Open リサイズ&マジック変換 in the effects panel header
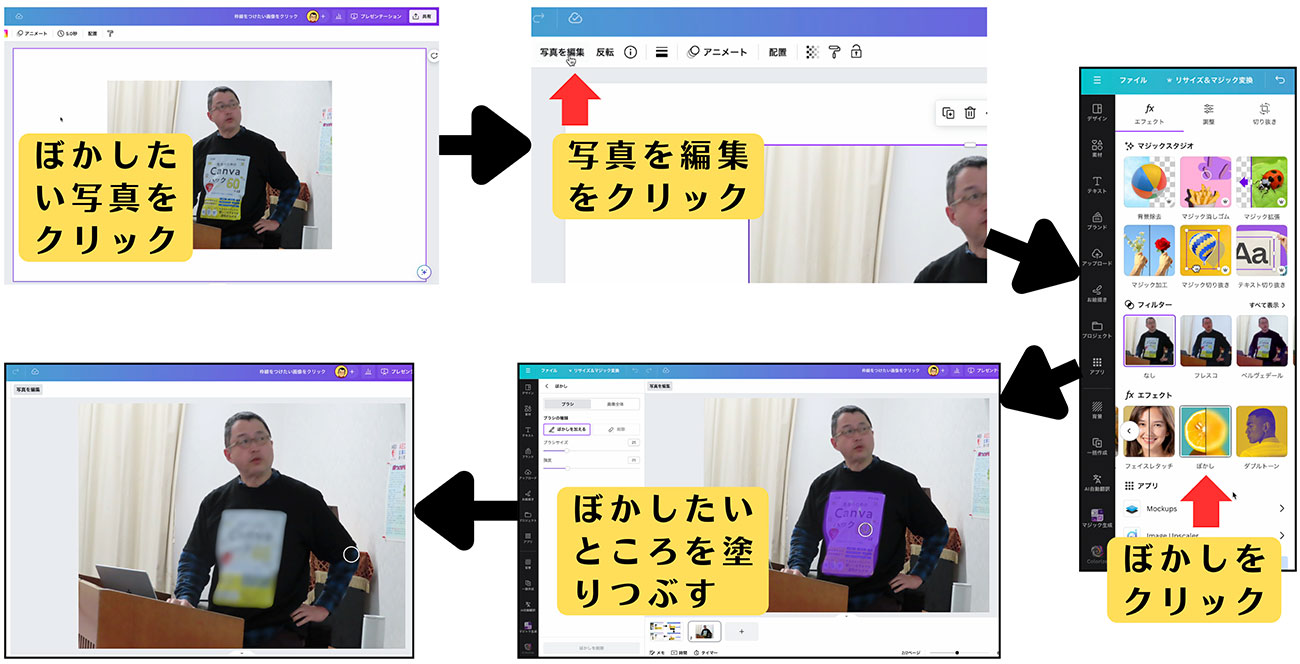1300x664 pixels. (x=1208, y=80)
